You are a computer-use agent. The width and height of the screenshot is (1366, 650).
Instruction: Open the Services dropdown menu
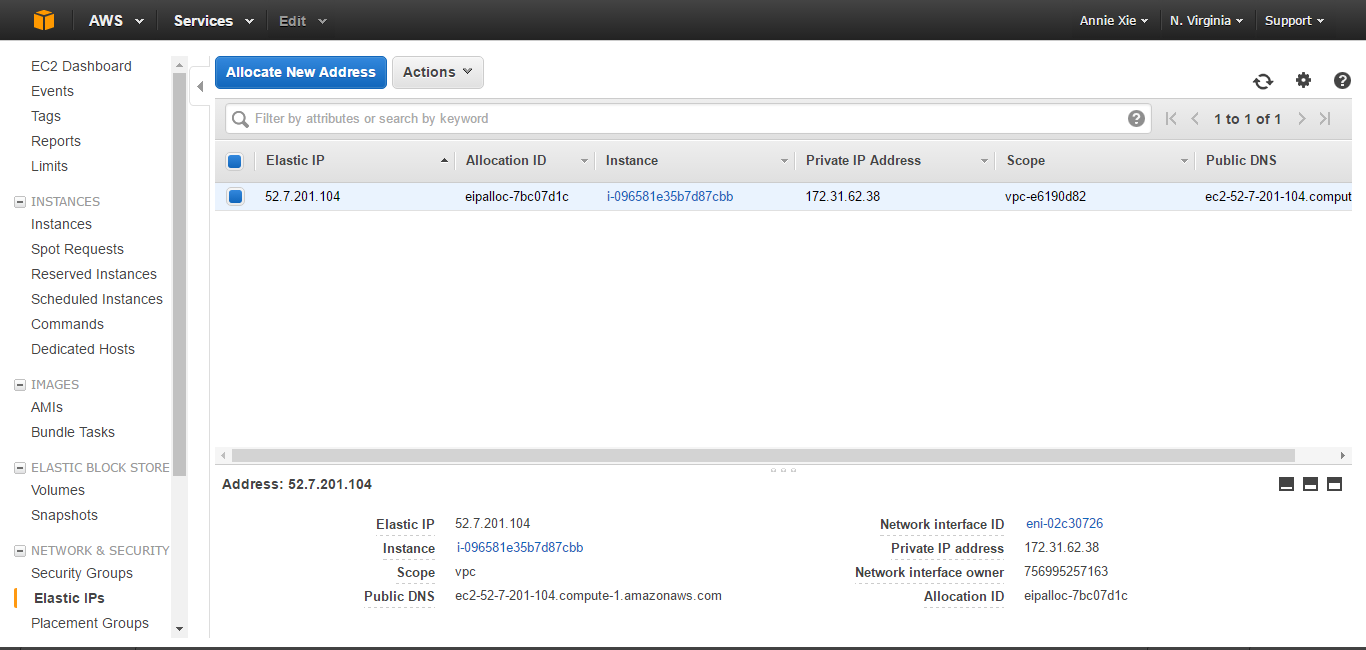pyautogui.click(x=213, y=20)
